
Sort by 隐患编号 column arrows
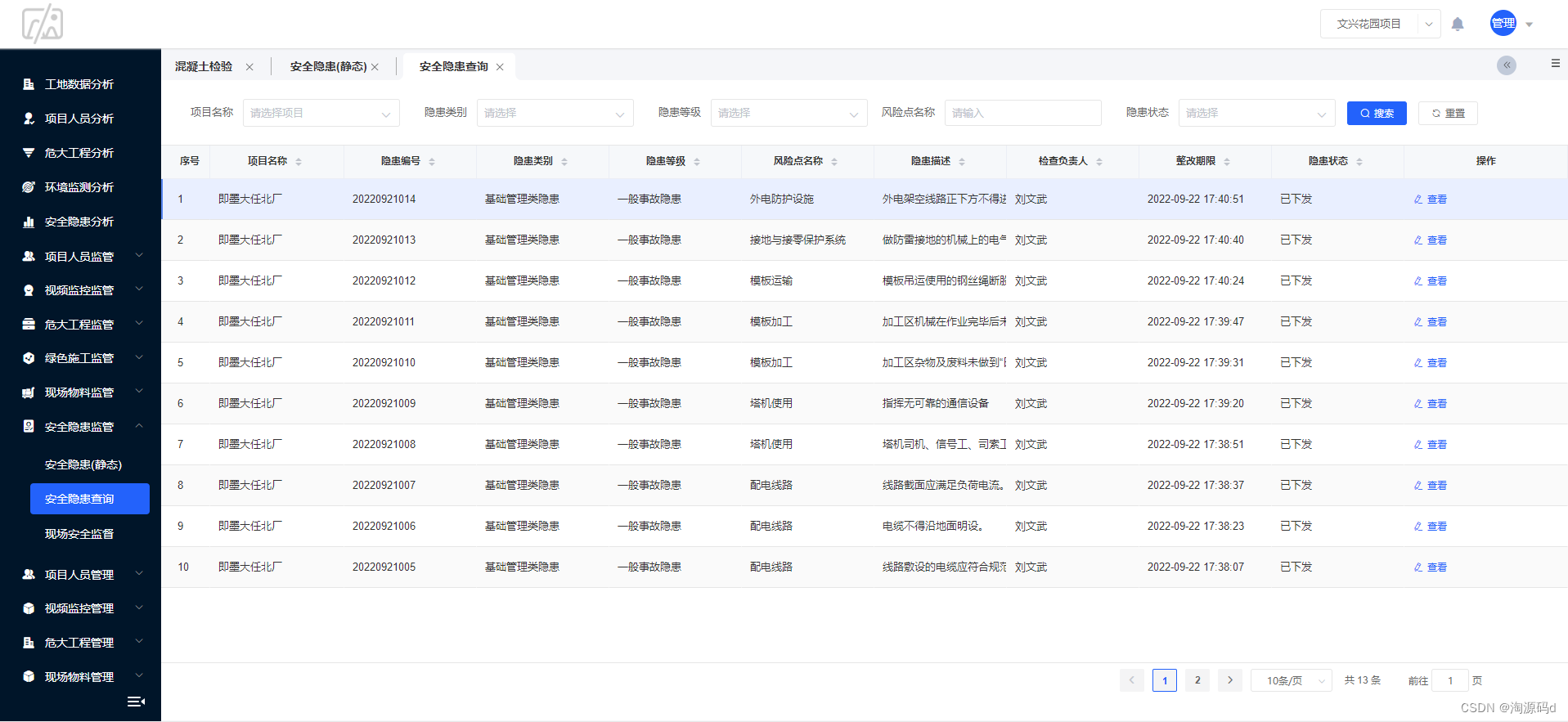click(x=432, y=162)
